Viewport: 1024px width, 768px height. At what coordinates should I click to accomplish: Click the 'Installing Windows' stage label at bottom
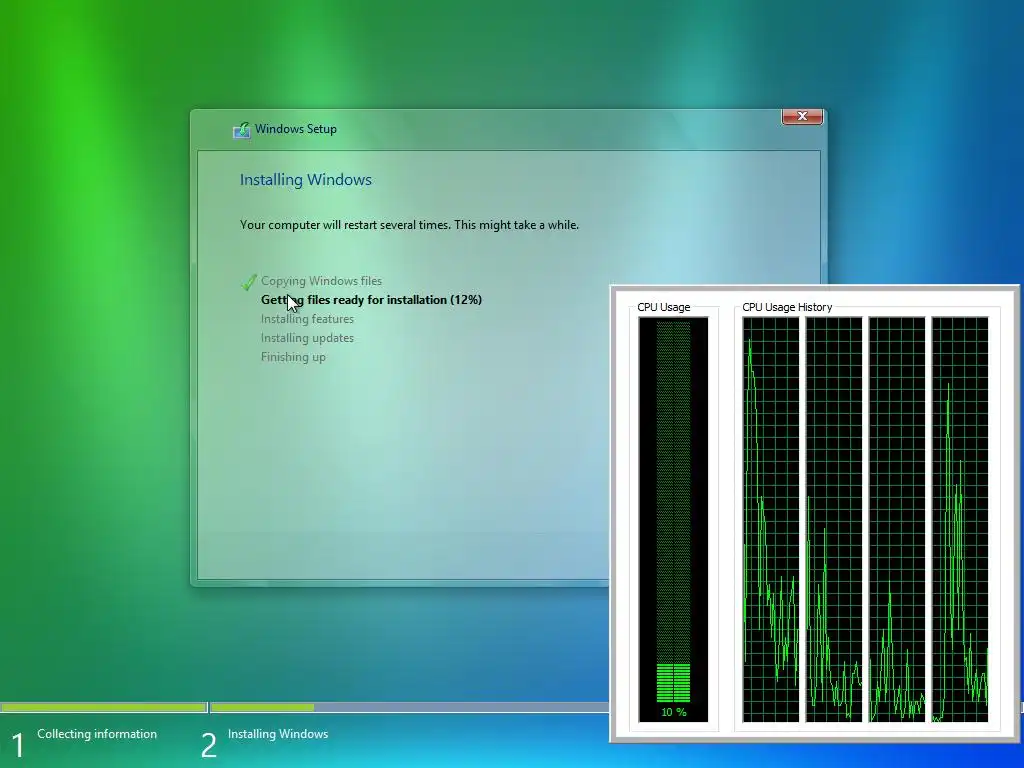point(278,734)
